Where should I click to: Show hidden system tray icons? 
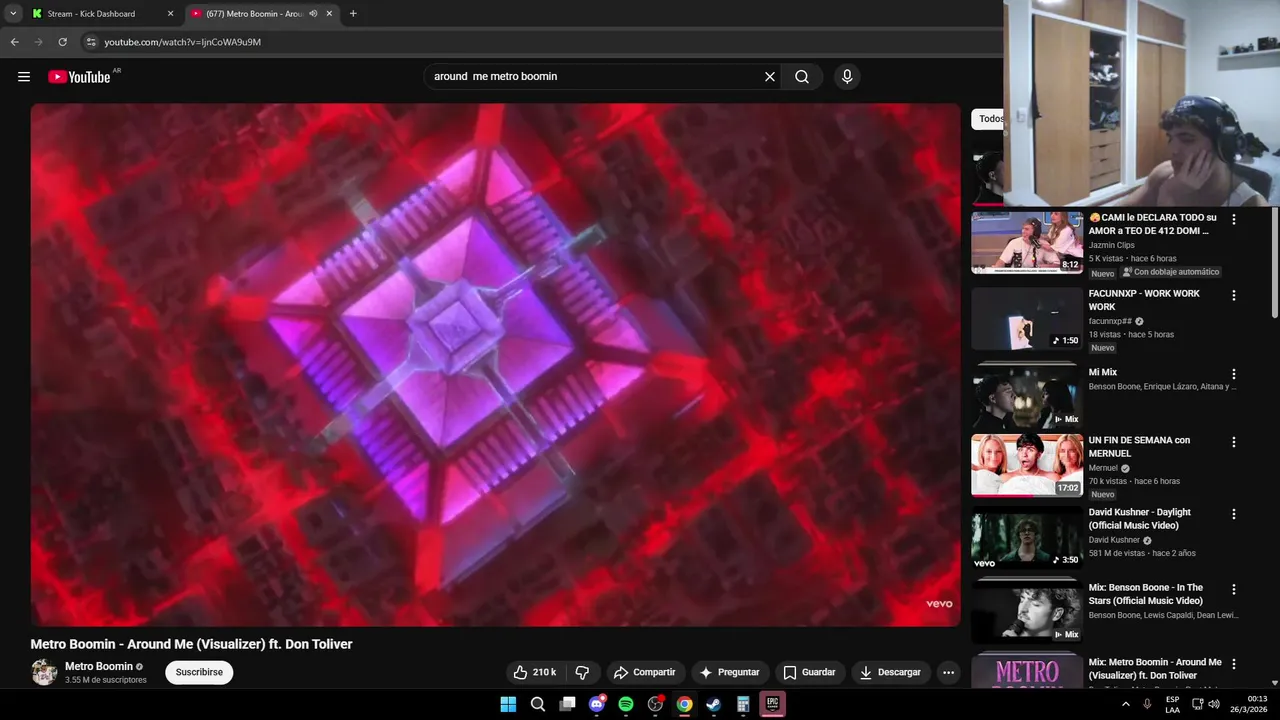pos(1126,704)
